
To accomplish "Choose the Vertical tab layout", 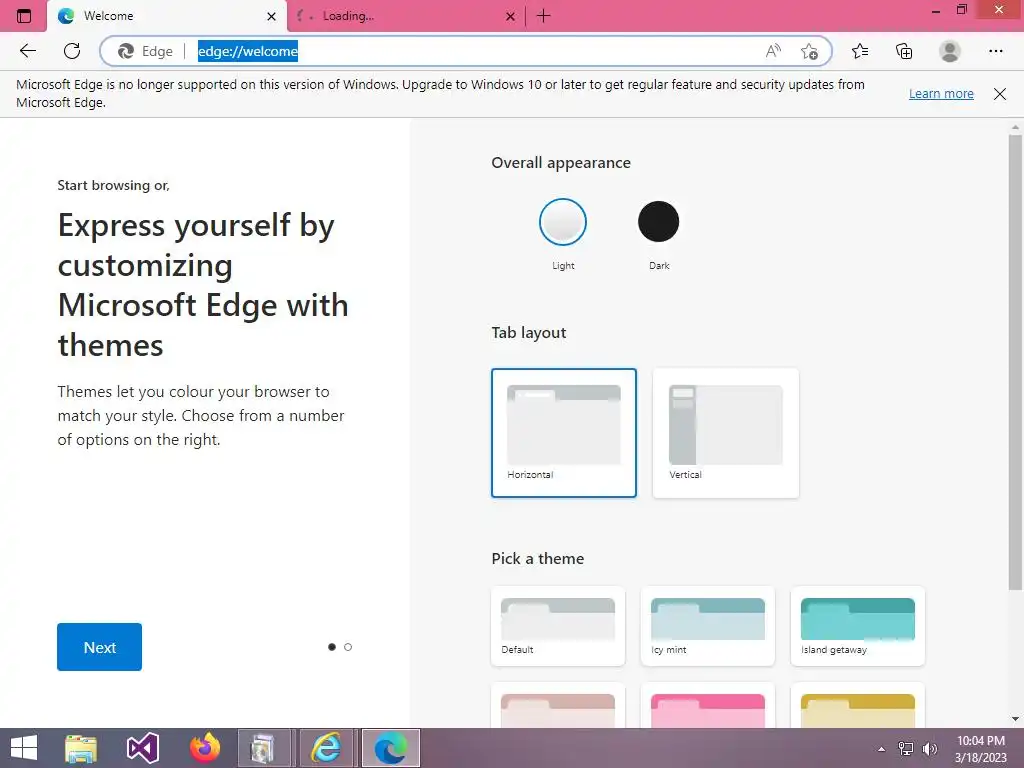I will tap(726, 433).
